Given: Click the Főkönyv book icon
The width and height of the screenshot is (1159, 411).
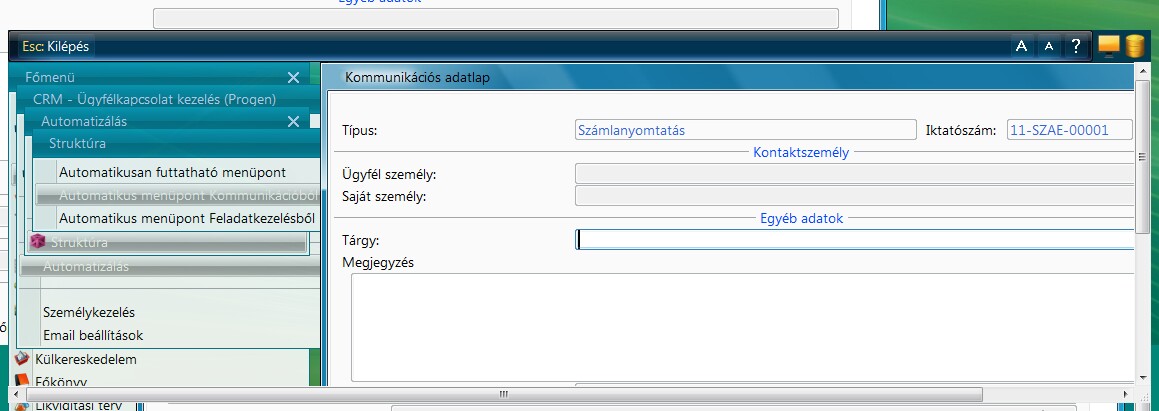Looking at the screenshot, I should [x=23, y=381].
